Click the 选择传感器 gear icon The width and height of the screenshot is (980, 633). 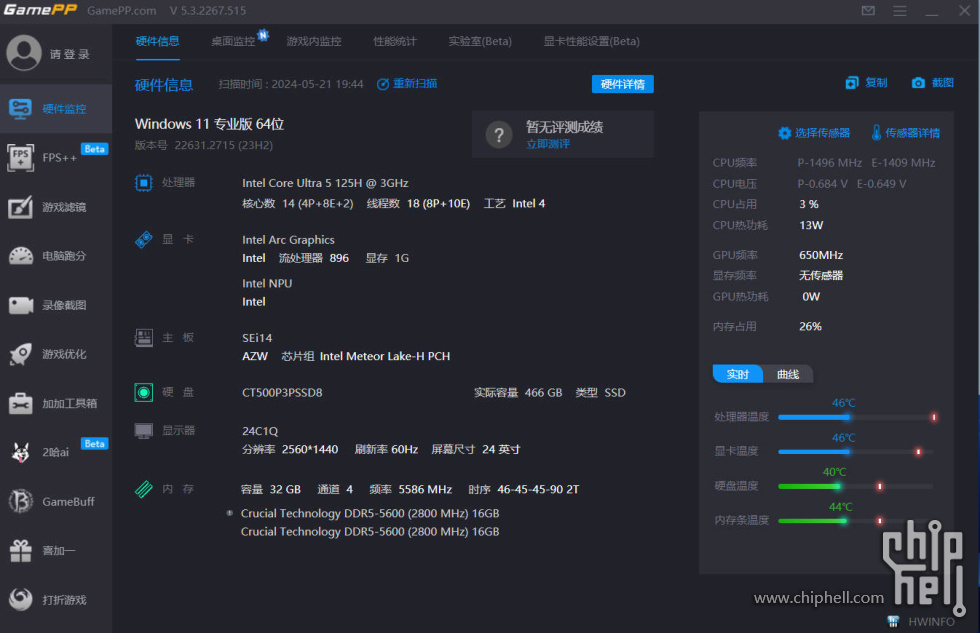click(784, 133)
